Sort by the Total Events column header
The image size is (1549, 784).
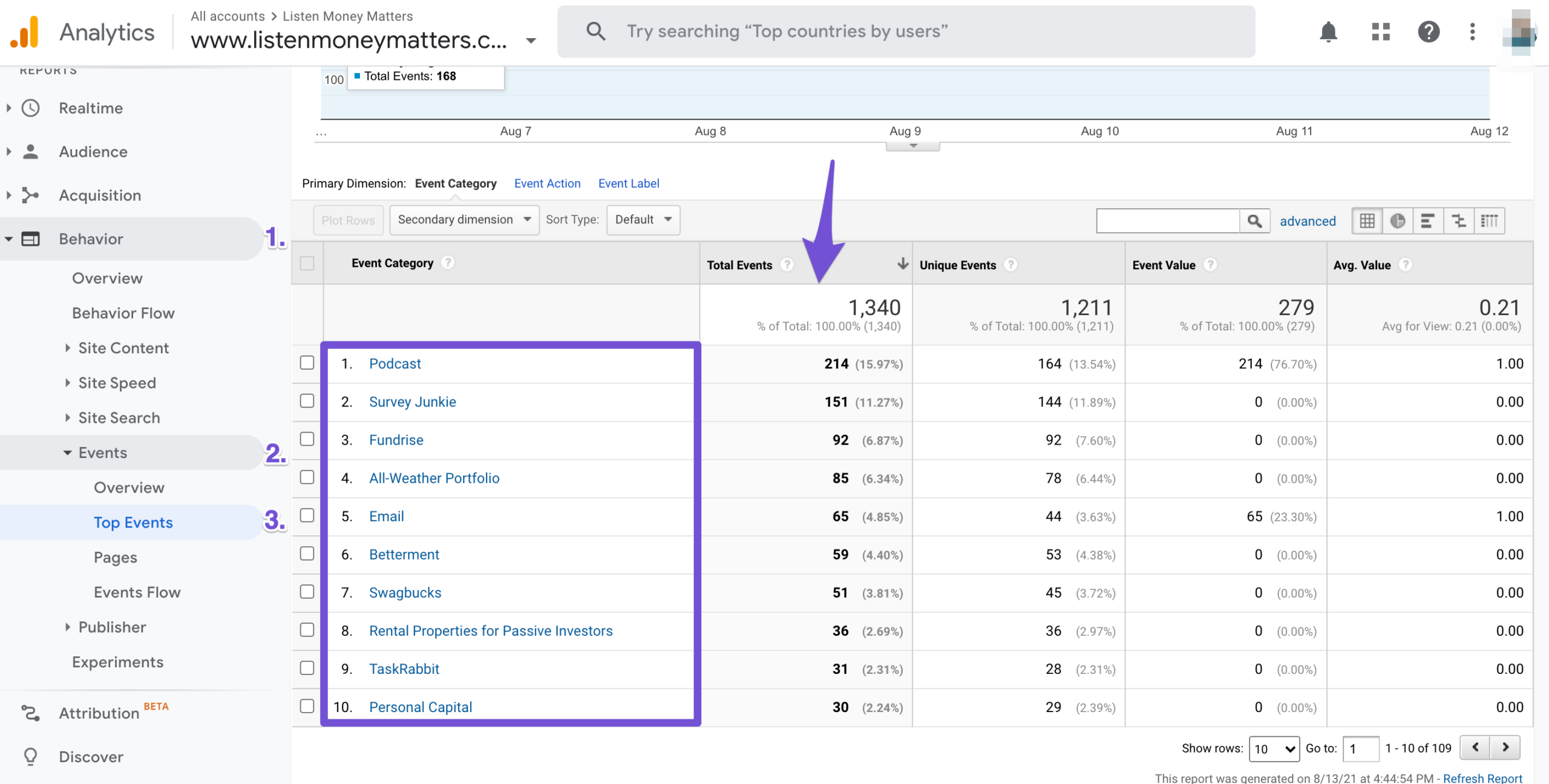tap(739, 265)
